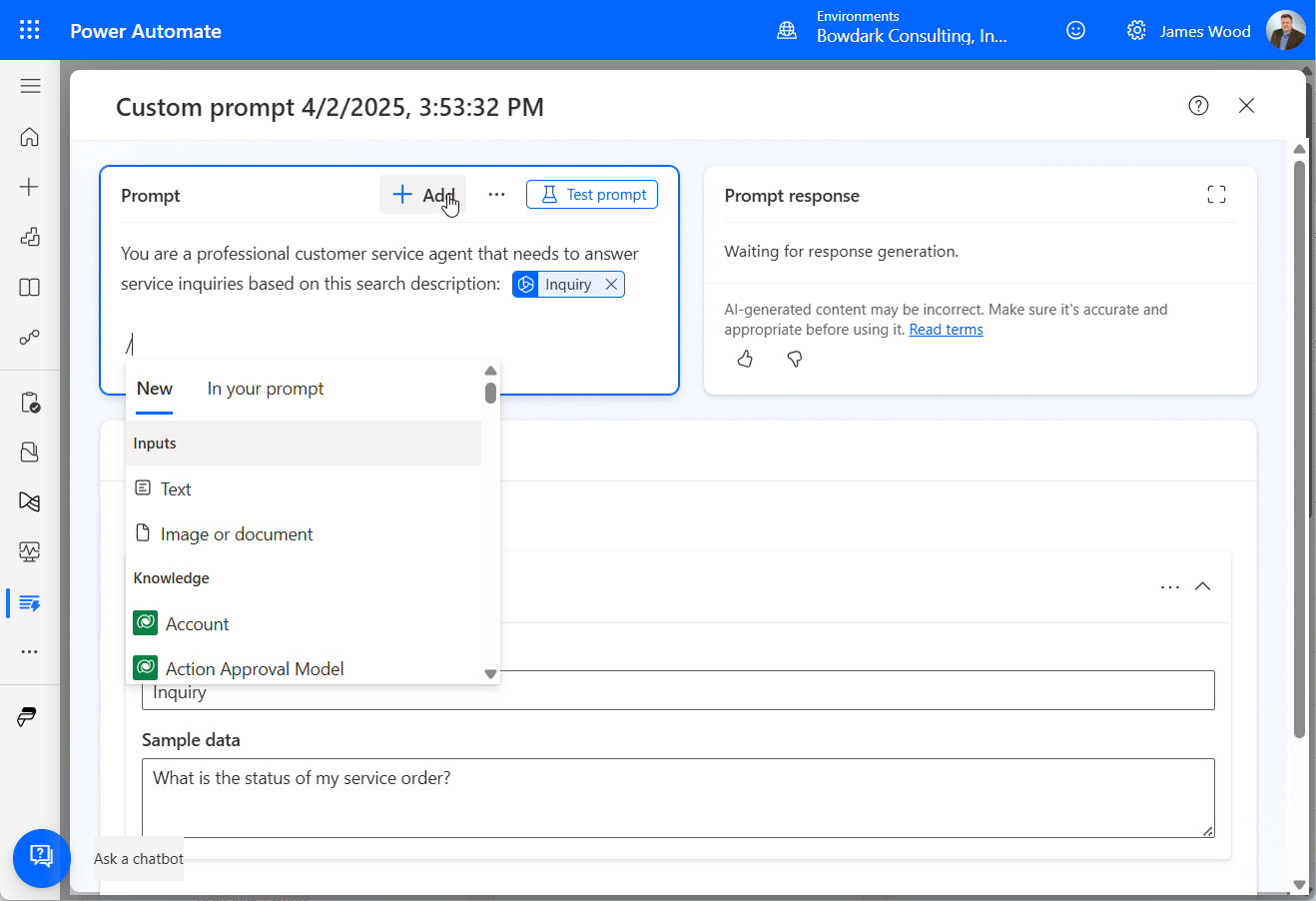Open the Environments picker globe icon
Image resolution: width=1316 pixels, height=901 pixels.
point(787,31)
